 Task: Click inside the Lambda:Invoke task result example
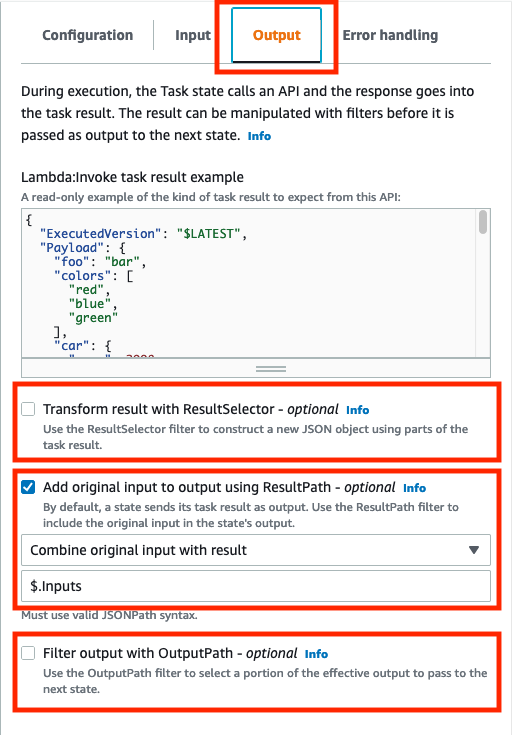[x=250, y=284]
